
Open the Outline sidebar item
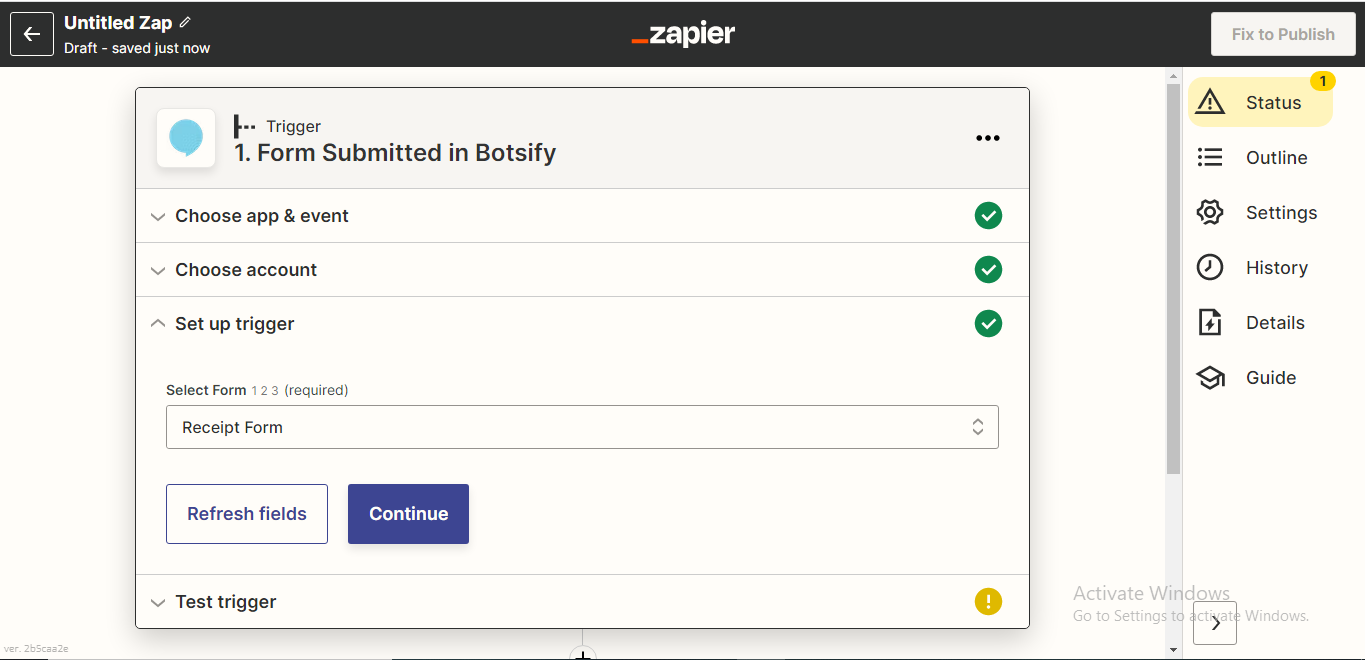[x=1276, y=158]
